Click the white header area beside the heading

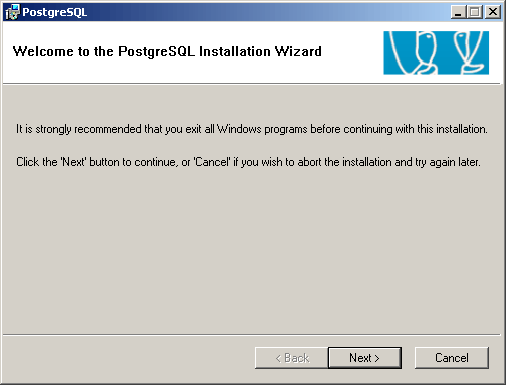tap(352, 53)
